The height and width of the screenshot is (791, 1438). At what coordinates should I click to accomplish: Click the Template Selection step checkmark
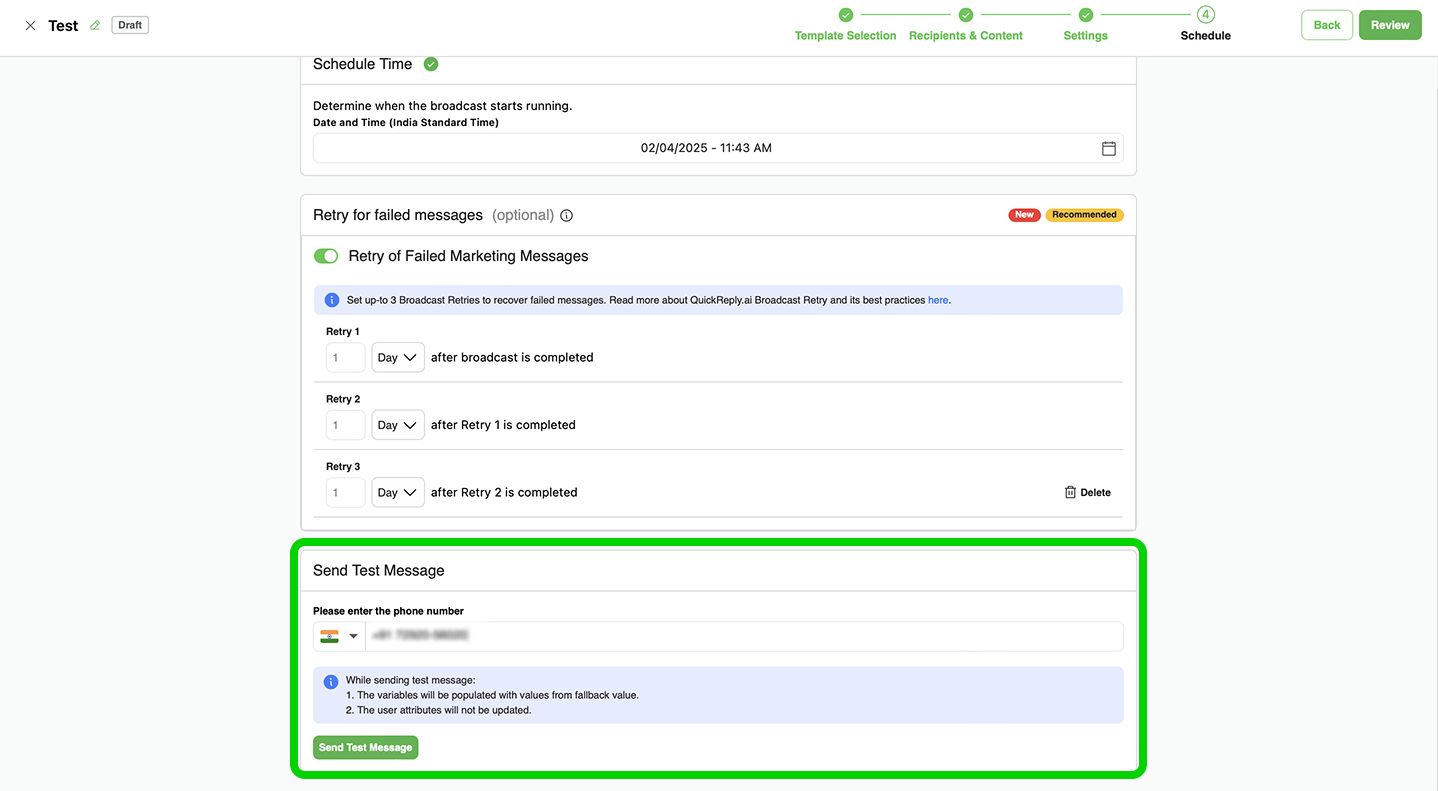coord(845,15)
